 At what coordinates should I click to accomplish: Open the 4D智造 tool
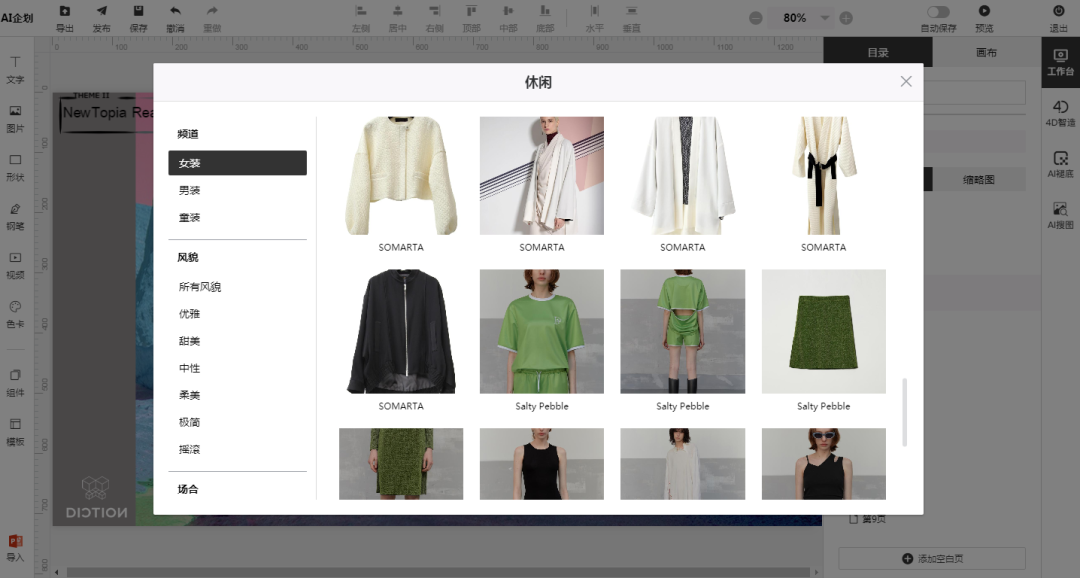(1060, 113)
